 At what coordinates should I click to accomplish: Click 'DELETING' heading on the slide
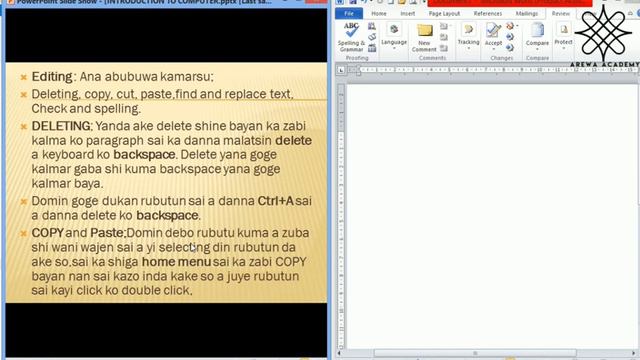click(61, 126)
